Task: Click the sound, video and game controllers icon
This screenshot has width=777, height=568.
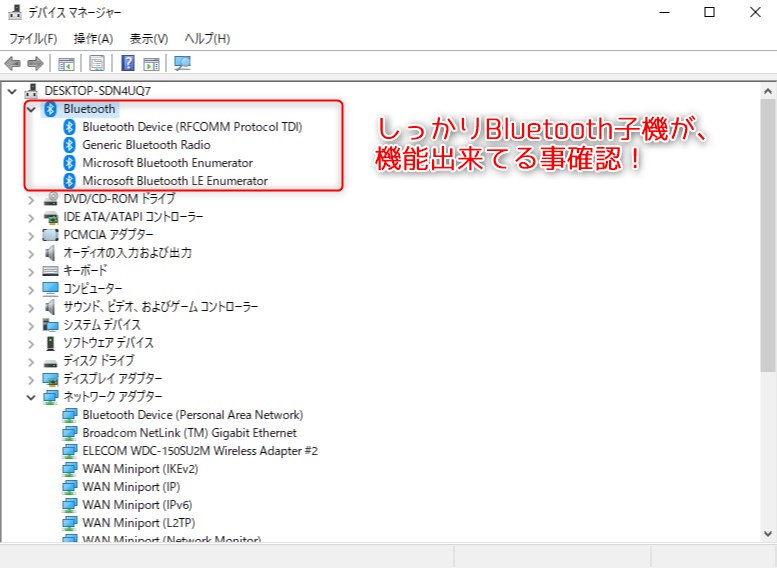Action: 50,307
